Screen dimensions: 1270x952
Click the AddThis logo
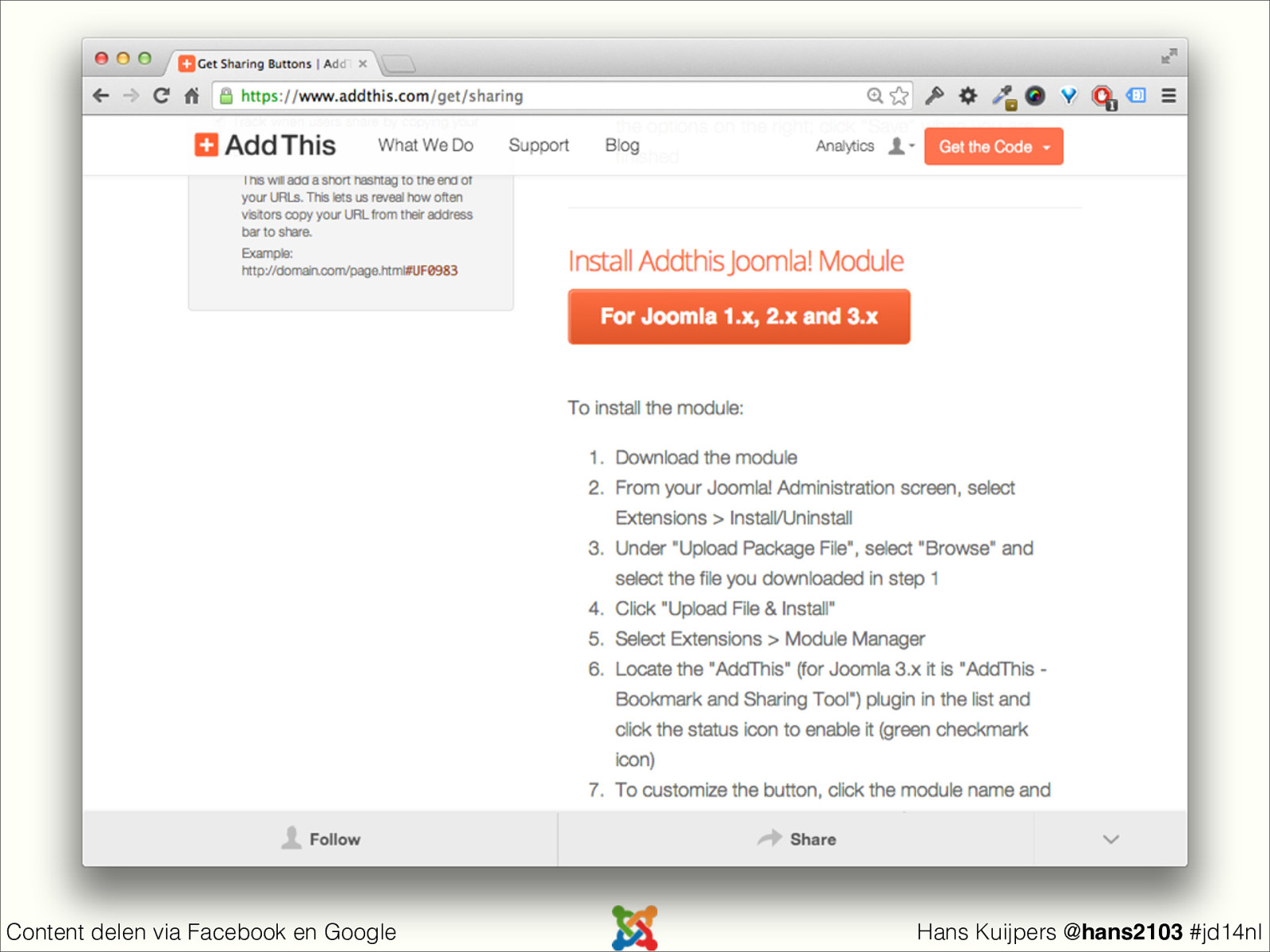[x=266, y=145]
